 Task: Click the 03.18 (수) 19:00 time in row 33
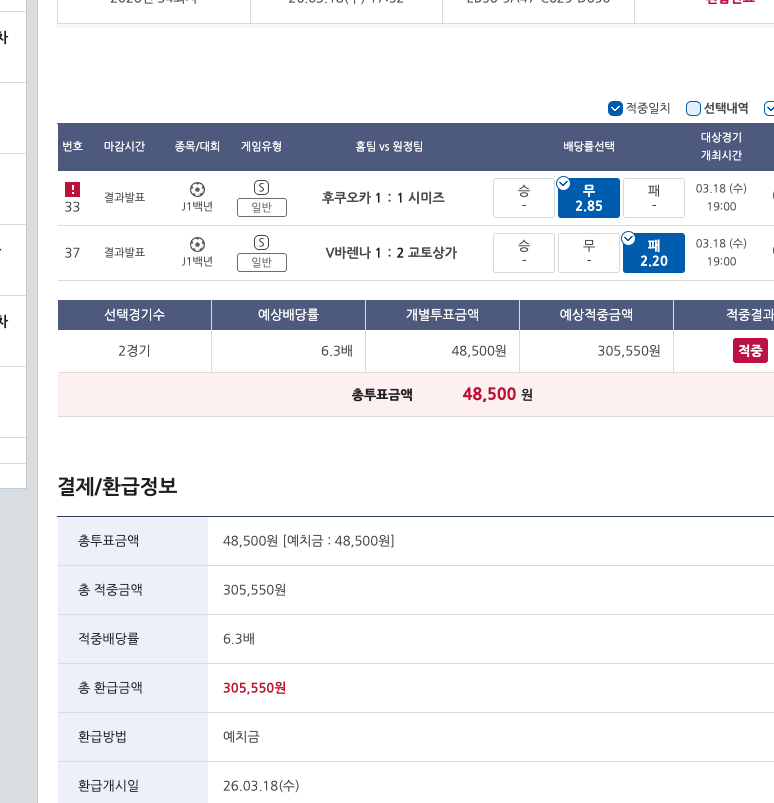[x=721, y=198]
